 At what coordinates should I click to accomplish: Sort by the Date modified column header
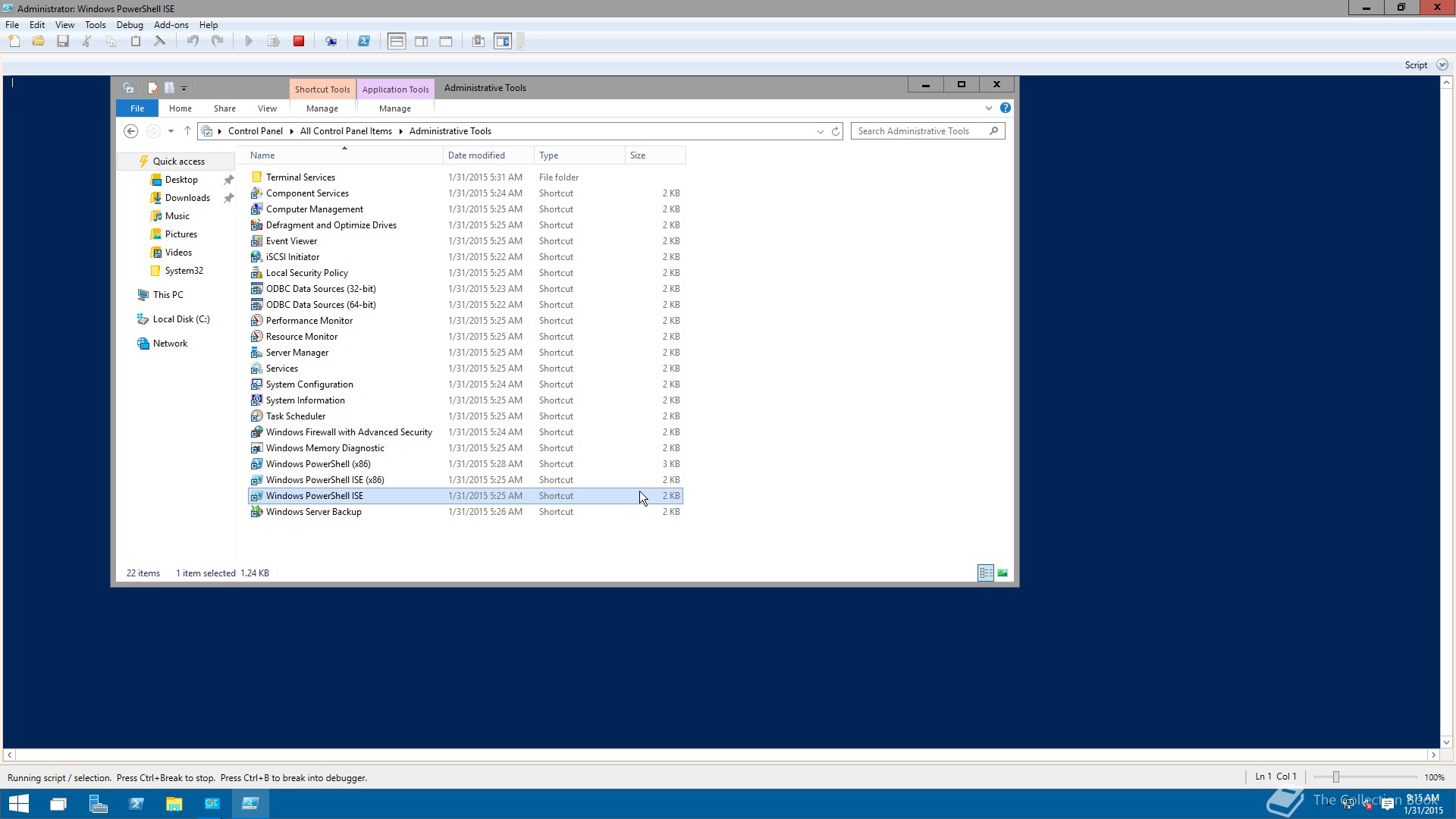(488, 155)
